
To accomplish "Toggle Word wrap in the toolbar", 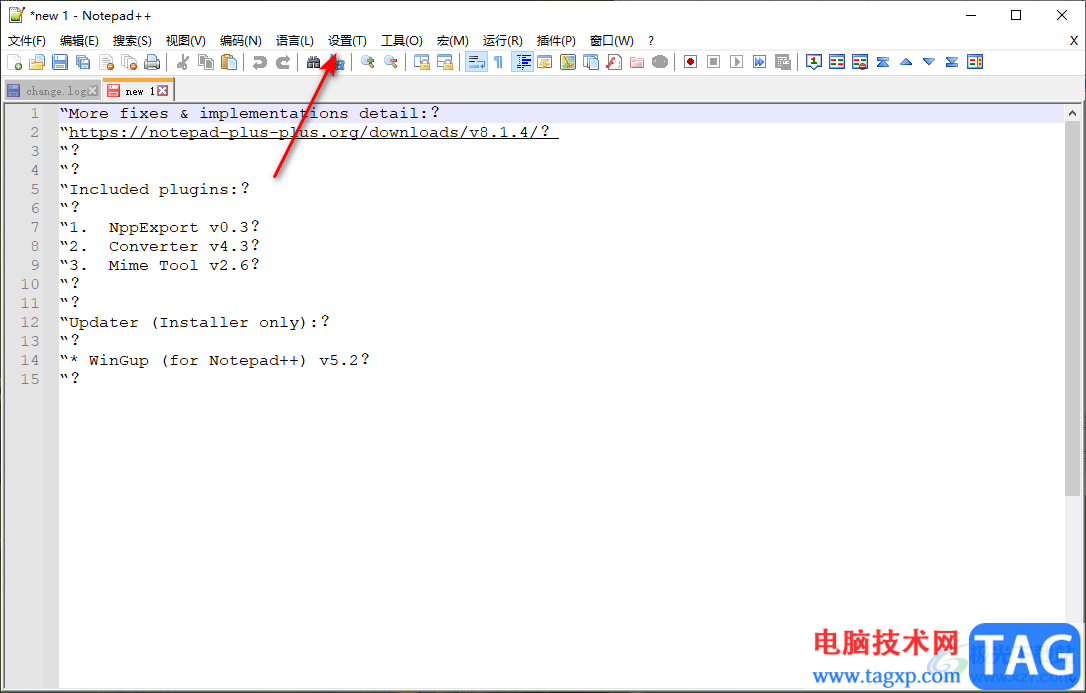I will pyautogui.click(x=476, y=62).
